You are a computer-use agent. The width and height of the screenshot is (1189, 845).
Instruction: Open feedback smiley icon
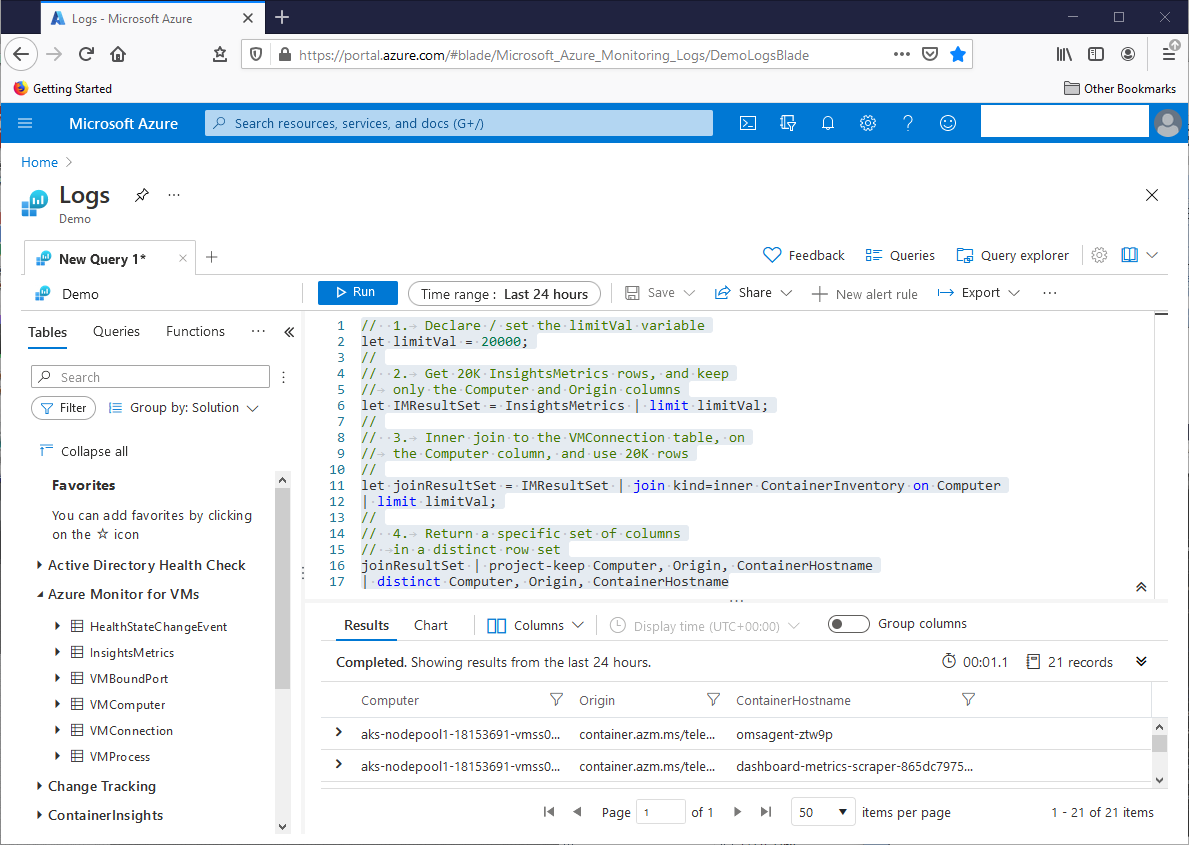[x=948, y=123]
